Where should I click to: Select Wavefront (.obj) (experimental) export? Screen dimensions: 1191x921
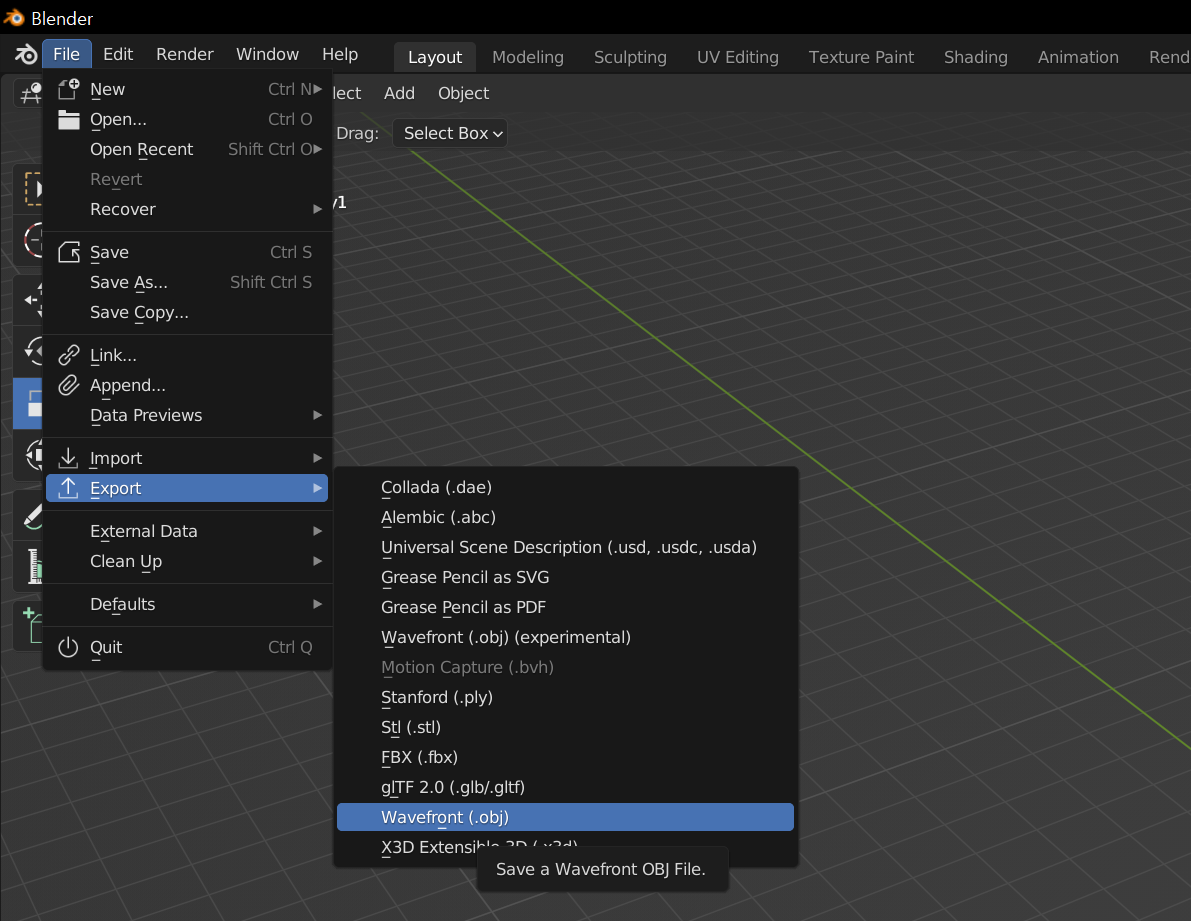tap(565, 638)
